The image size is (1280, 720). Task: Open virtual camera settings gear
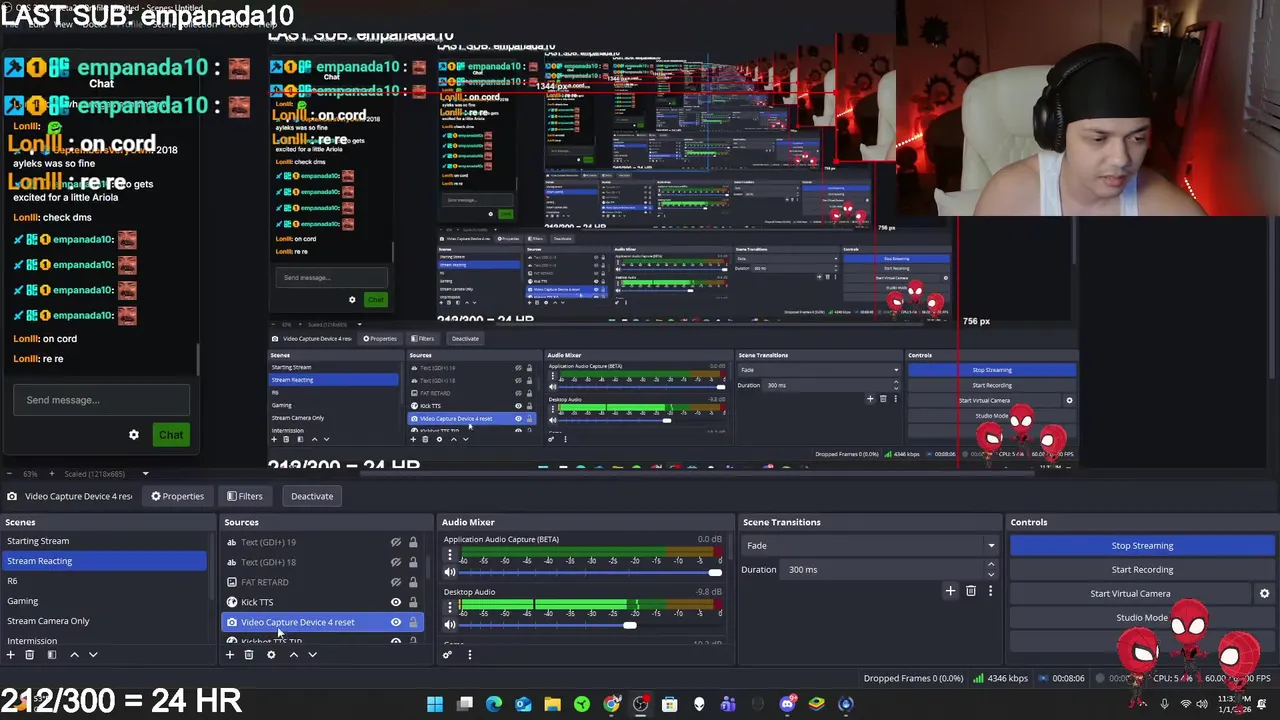click(x=1264, y=594)
